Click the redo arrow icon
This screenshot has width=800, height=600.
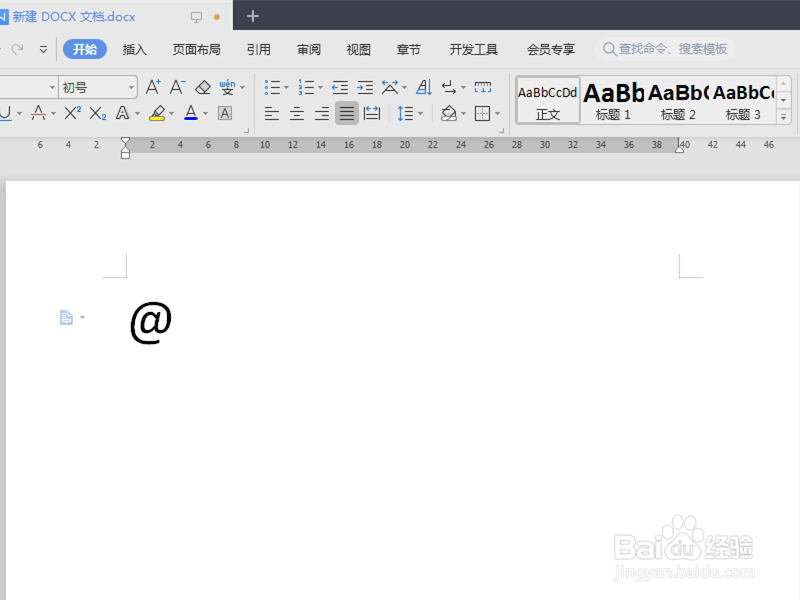pyautogui.click(x=18, y=49)
